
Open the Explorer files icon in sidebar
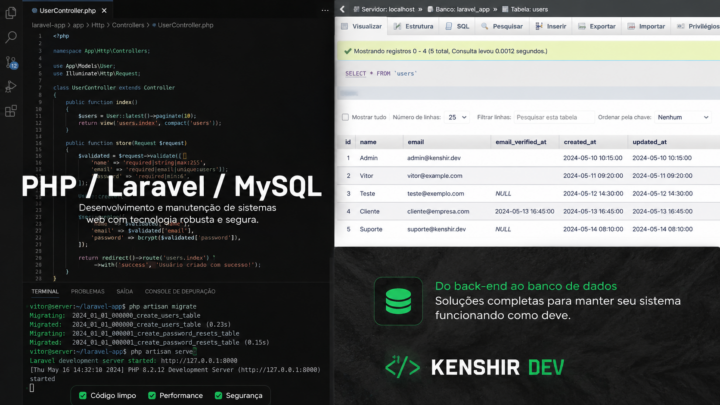11,13
